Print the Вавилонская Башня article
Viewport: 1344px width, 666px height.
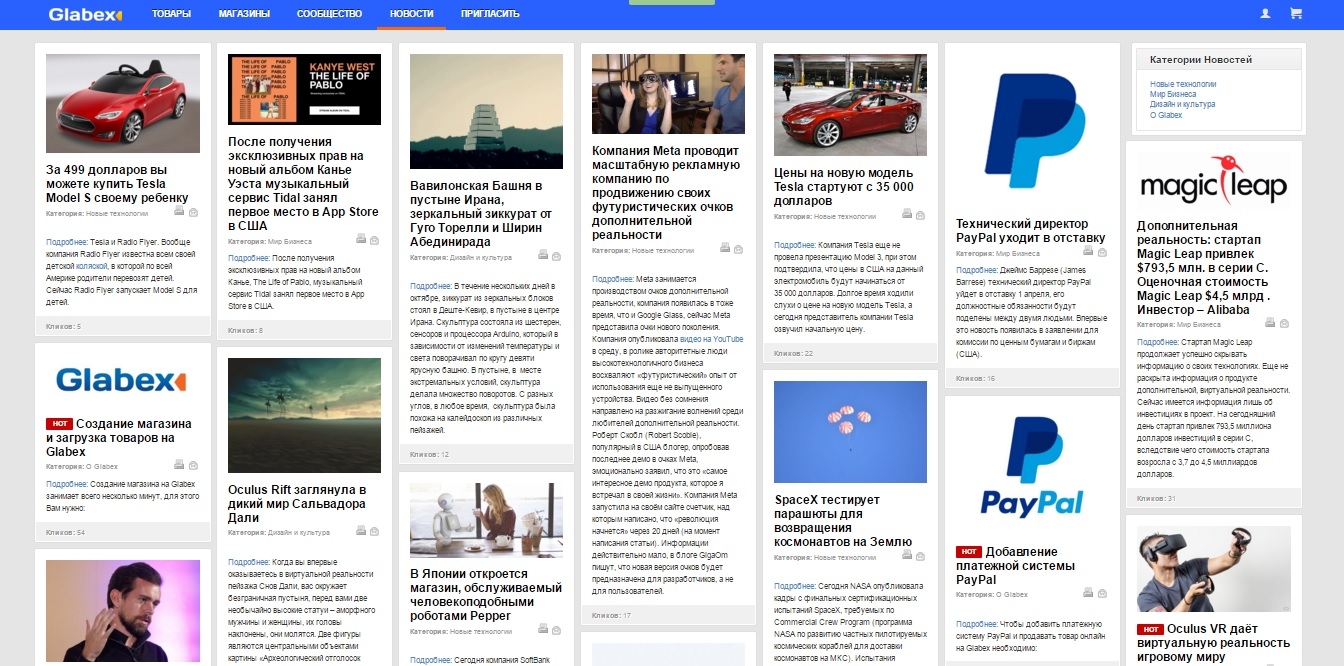tap(543, 256)
